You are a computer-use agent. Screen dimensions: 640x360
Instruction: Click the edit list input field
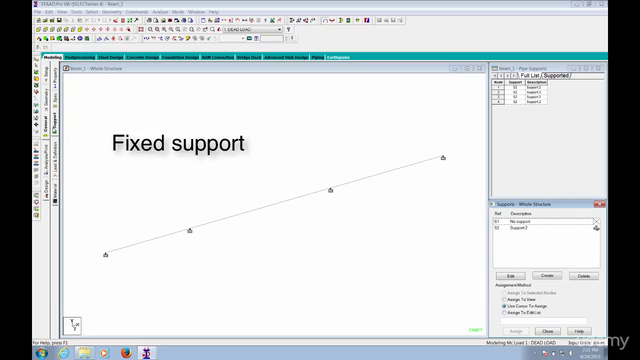[543, 321]
